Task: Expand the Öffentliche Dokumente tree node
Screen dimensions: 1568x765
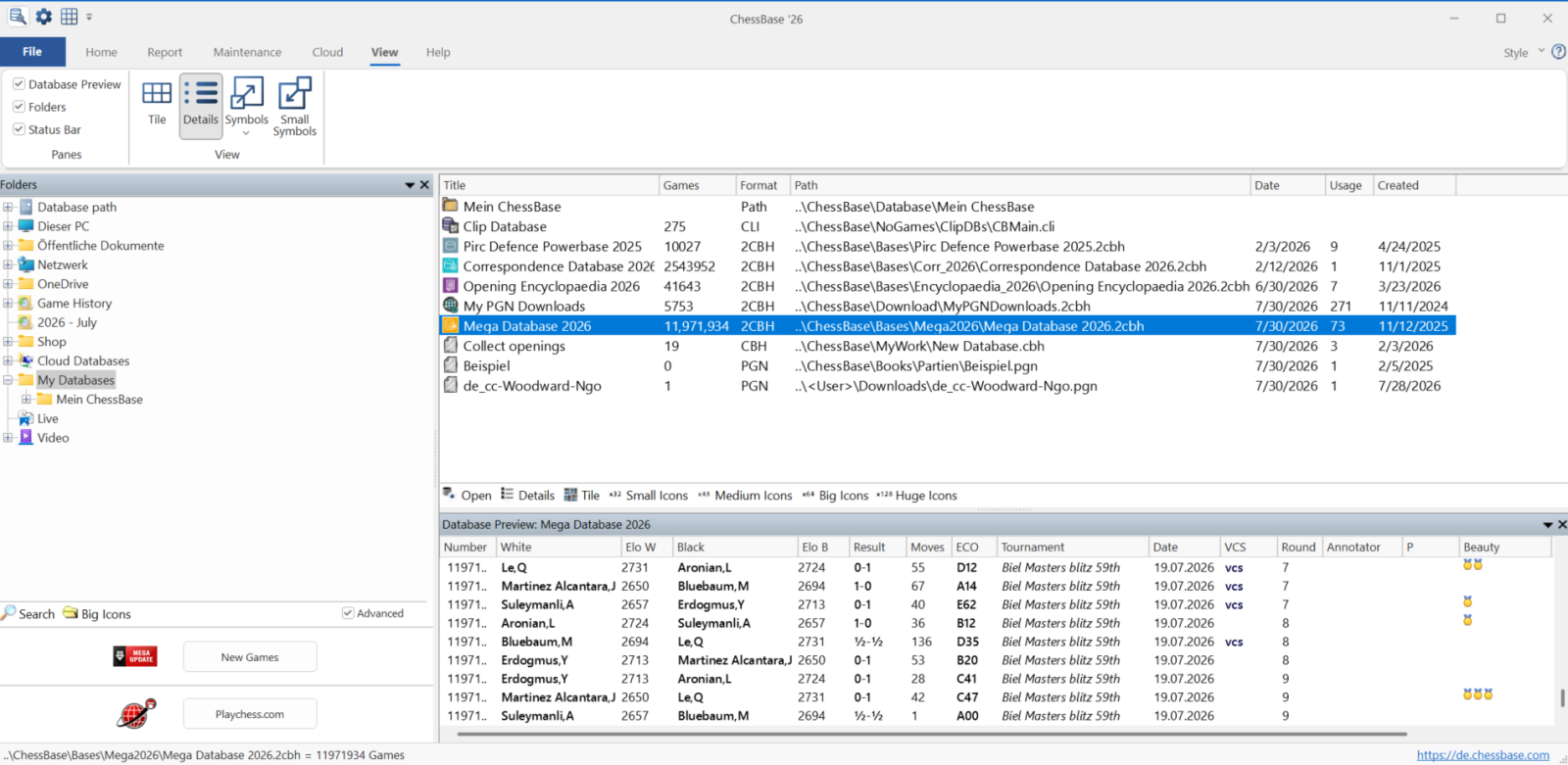Action: click(8, 246)
